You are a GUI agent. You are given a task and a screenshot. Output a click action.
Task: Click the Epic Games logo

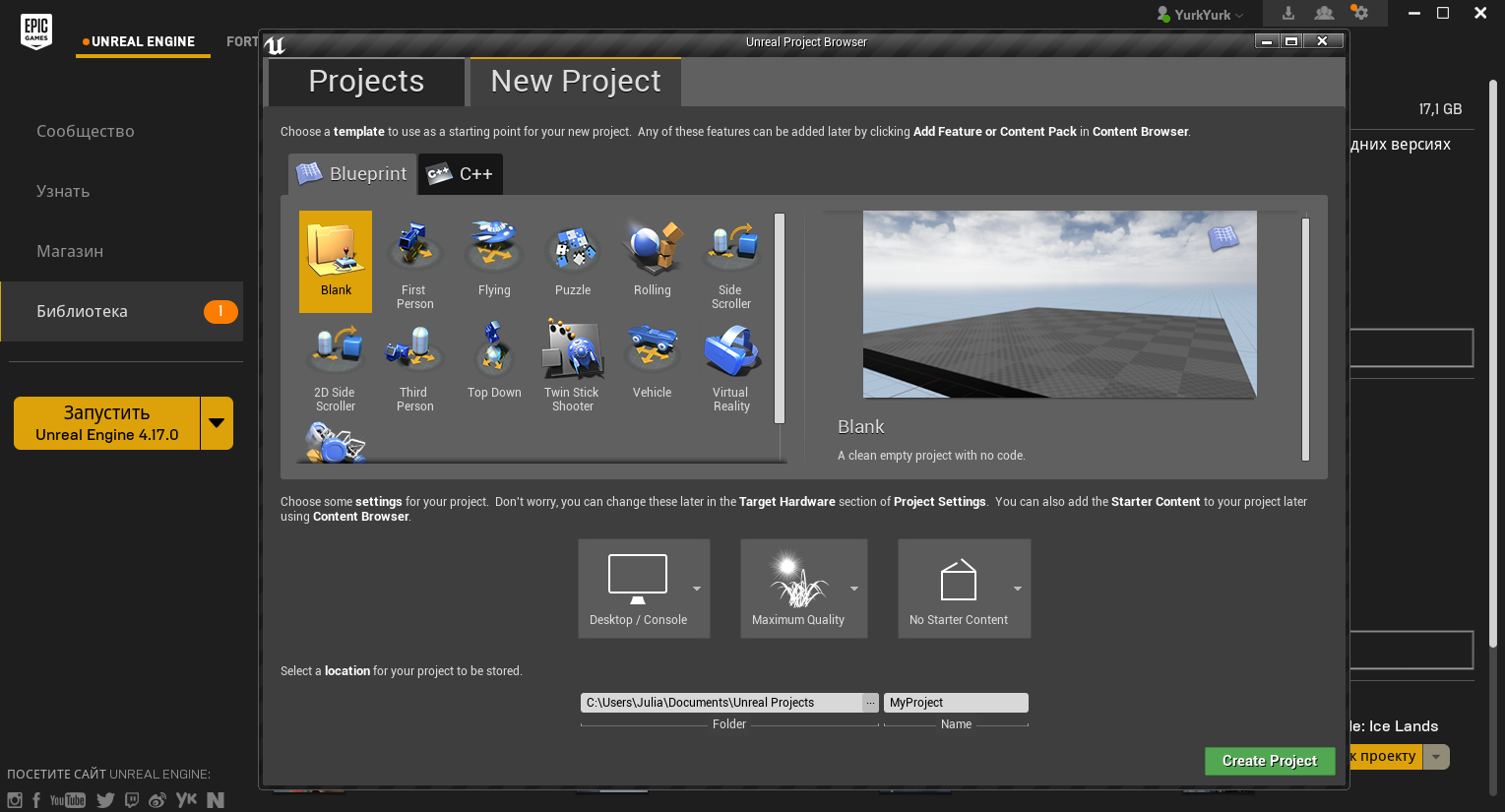point(36,31)
